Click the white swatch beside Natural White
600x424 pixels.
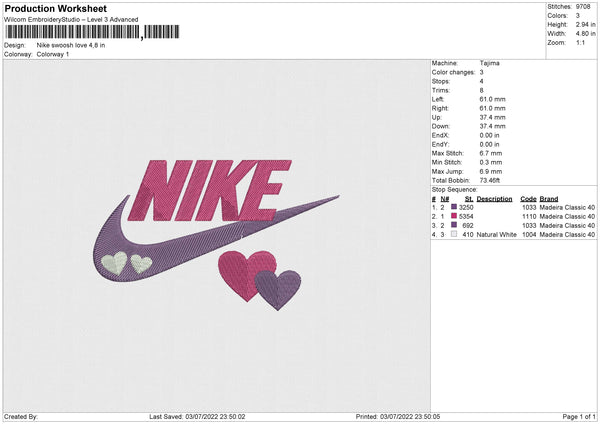(454, 234)
